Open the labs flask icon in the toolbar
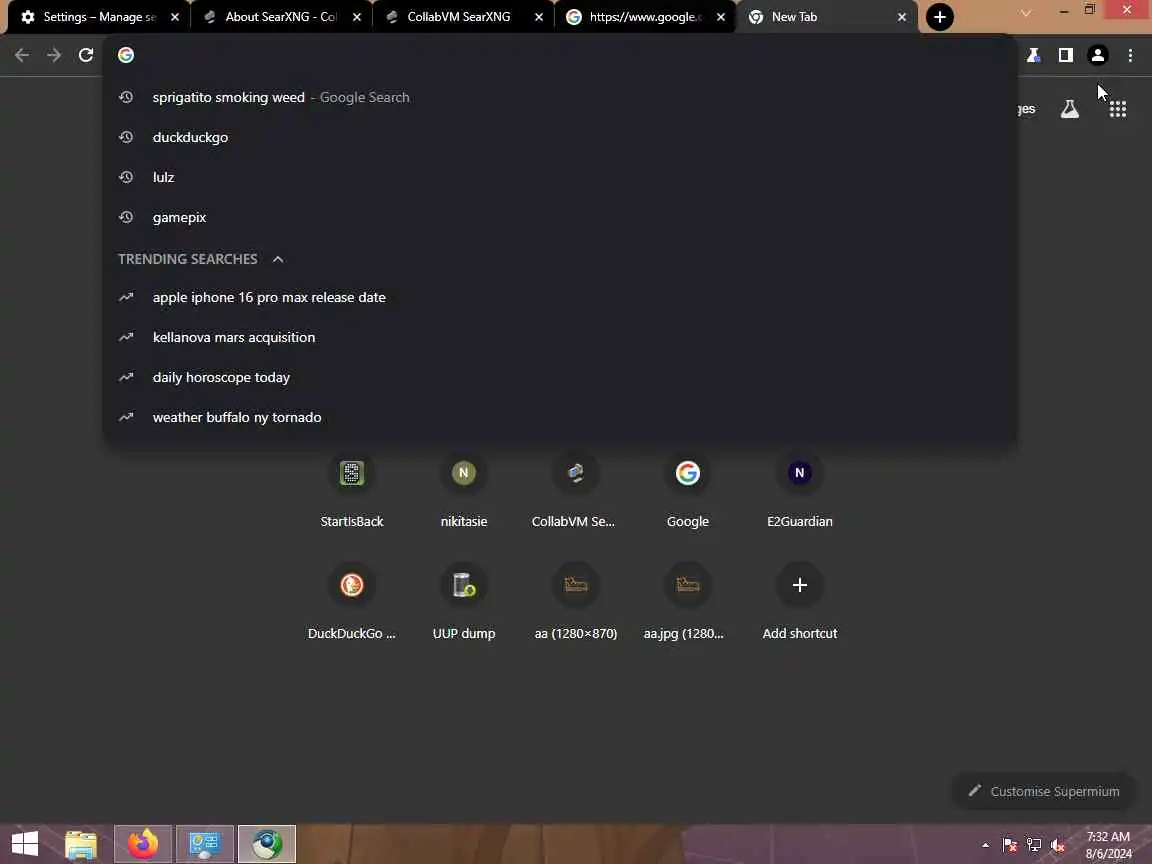The image size is (1152, 864). 1034,55
